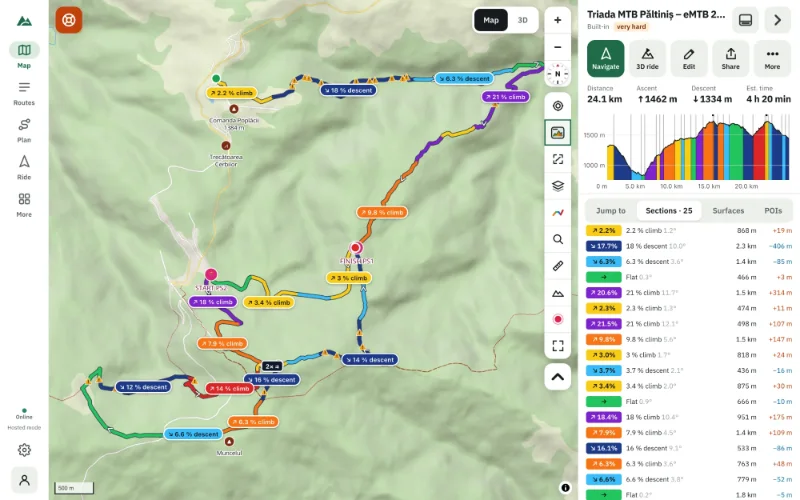This screenshot has width=800, height=500.
Task: Click the orange 9.8% section badge
Action: tap(604, 339)
